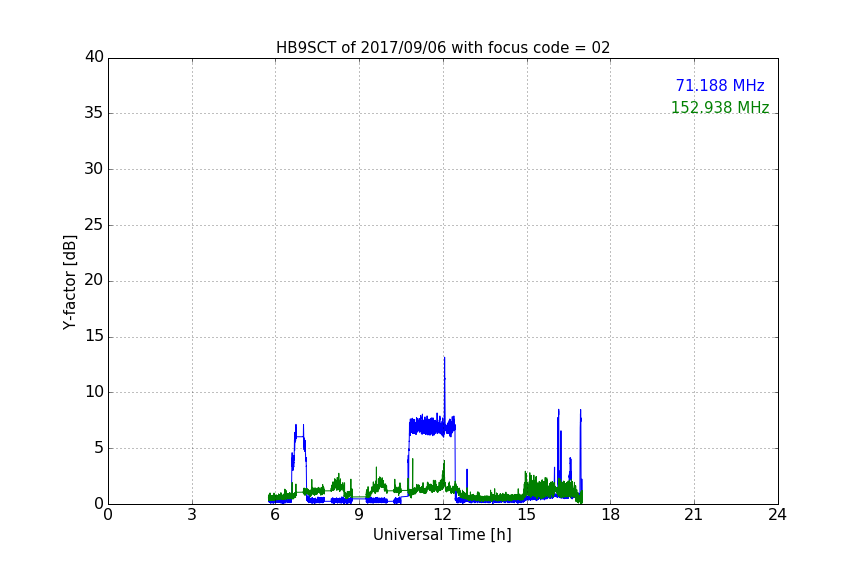Viewport: 864px width, 576px height.
Task: Click the x-axis tick label 9
Action: (359, 515)
